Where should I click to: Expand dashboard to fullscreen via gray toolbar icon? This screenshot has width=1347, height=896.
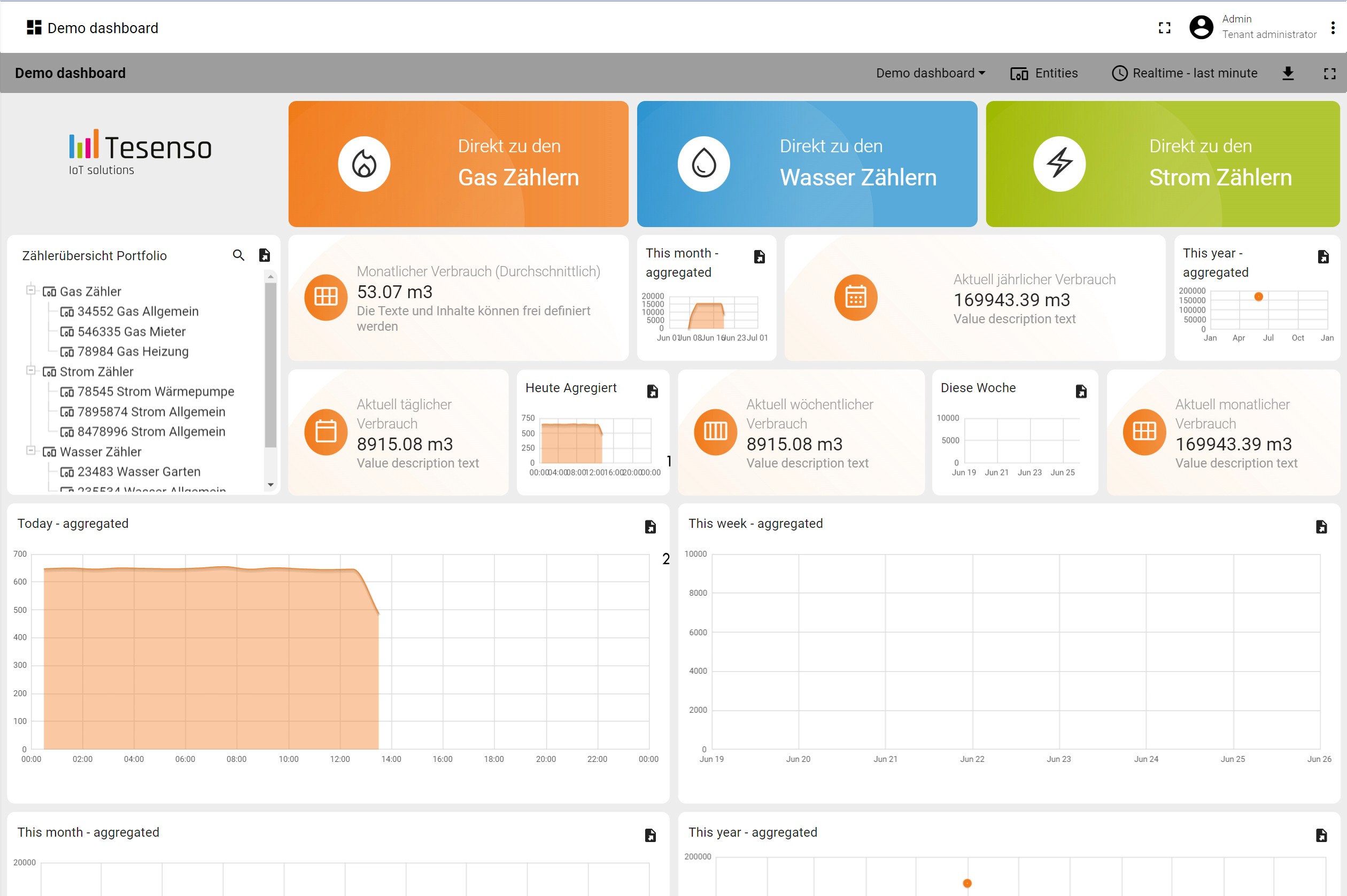pyautogui.click(x=1329, y=73)
